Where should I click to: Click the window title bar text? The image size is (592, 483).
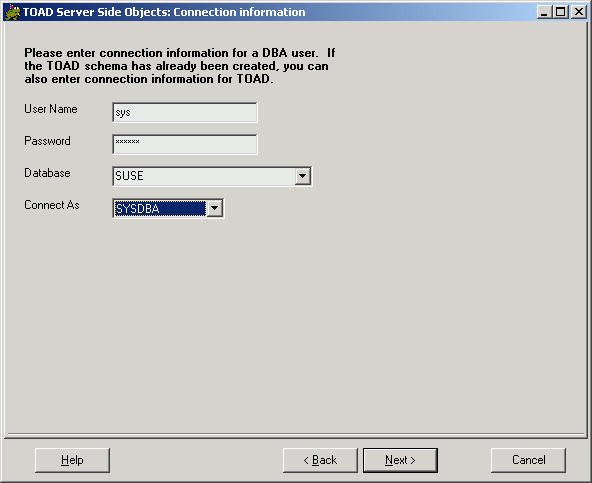[x=164, y=12]
